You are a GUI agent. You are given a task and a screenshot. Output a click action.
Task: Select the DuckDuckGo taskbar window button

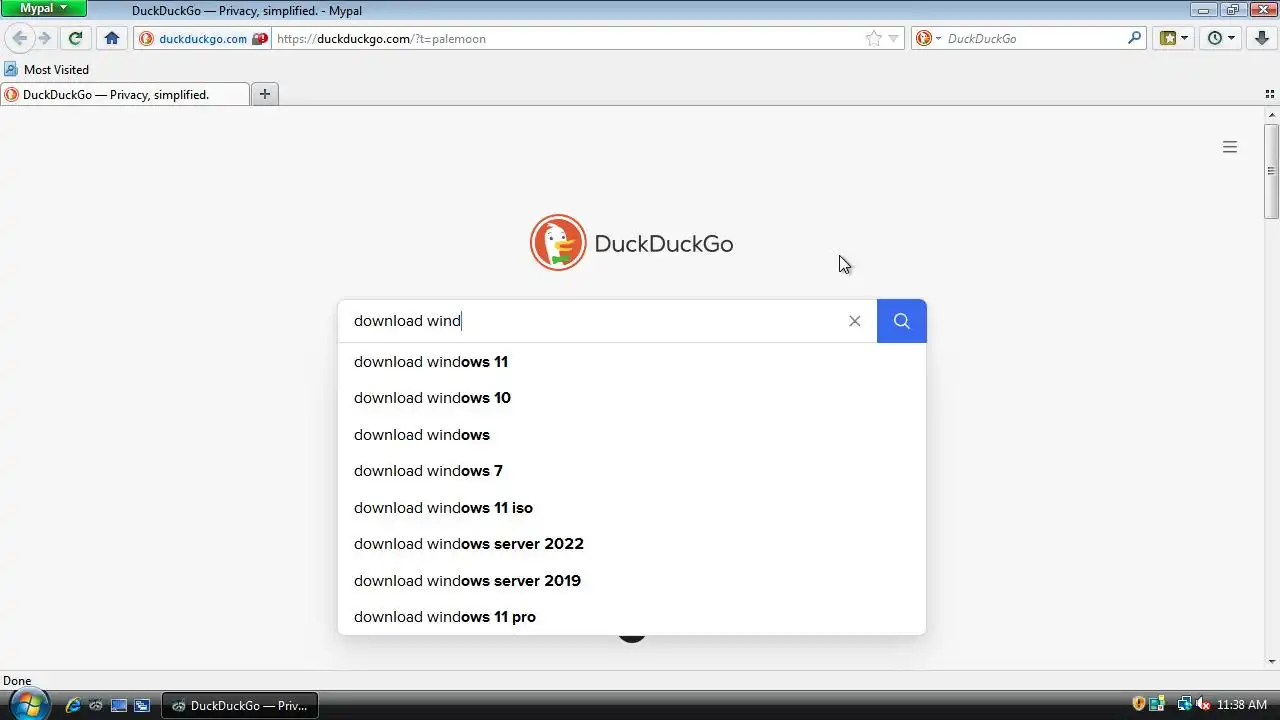point(240,705)
